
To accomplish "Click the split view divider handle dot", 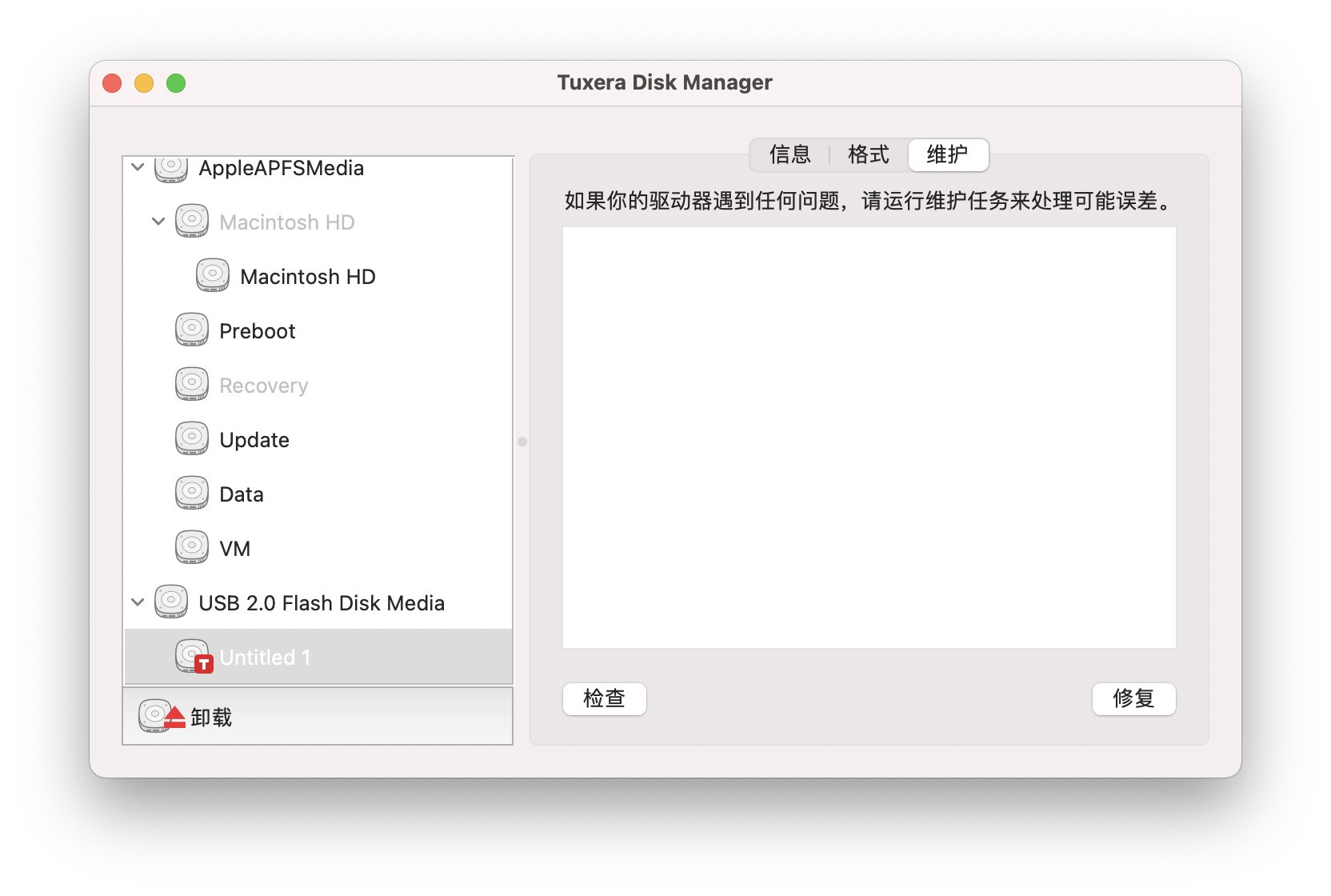I will point(522,442).
